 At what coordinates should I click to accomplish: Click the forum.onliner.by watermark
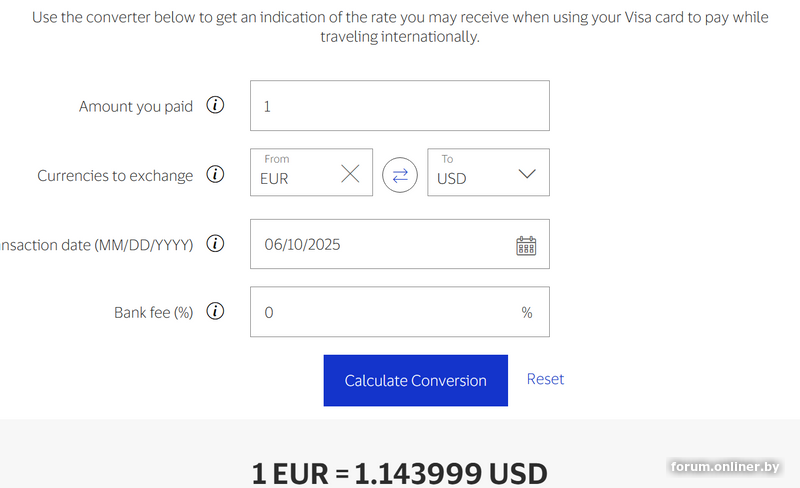[724, 467]
